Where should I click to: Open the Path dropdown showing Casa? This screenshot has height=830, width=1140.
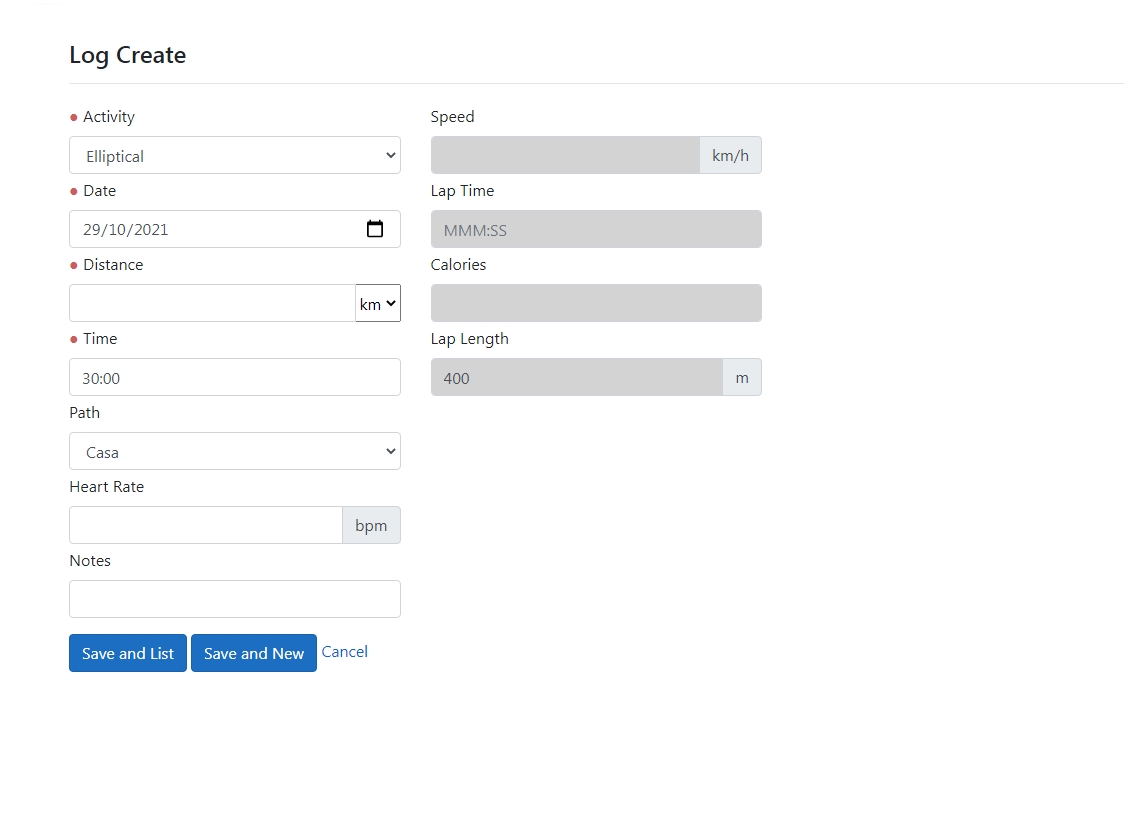(234, 452)
